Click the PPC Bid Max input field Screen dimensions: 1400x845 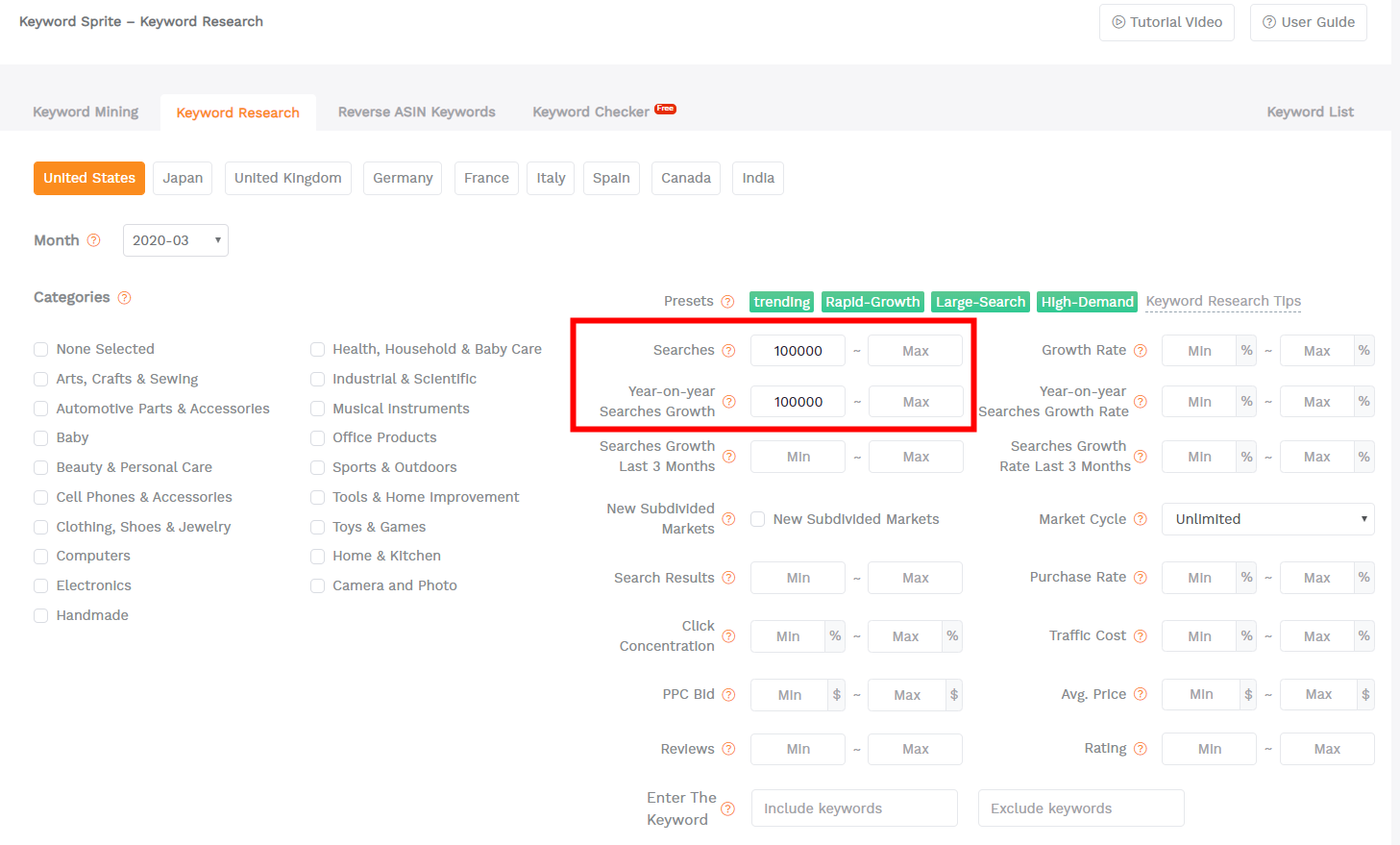(x=907, y=695)
